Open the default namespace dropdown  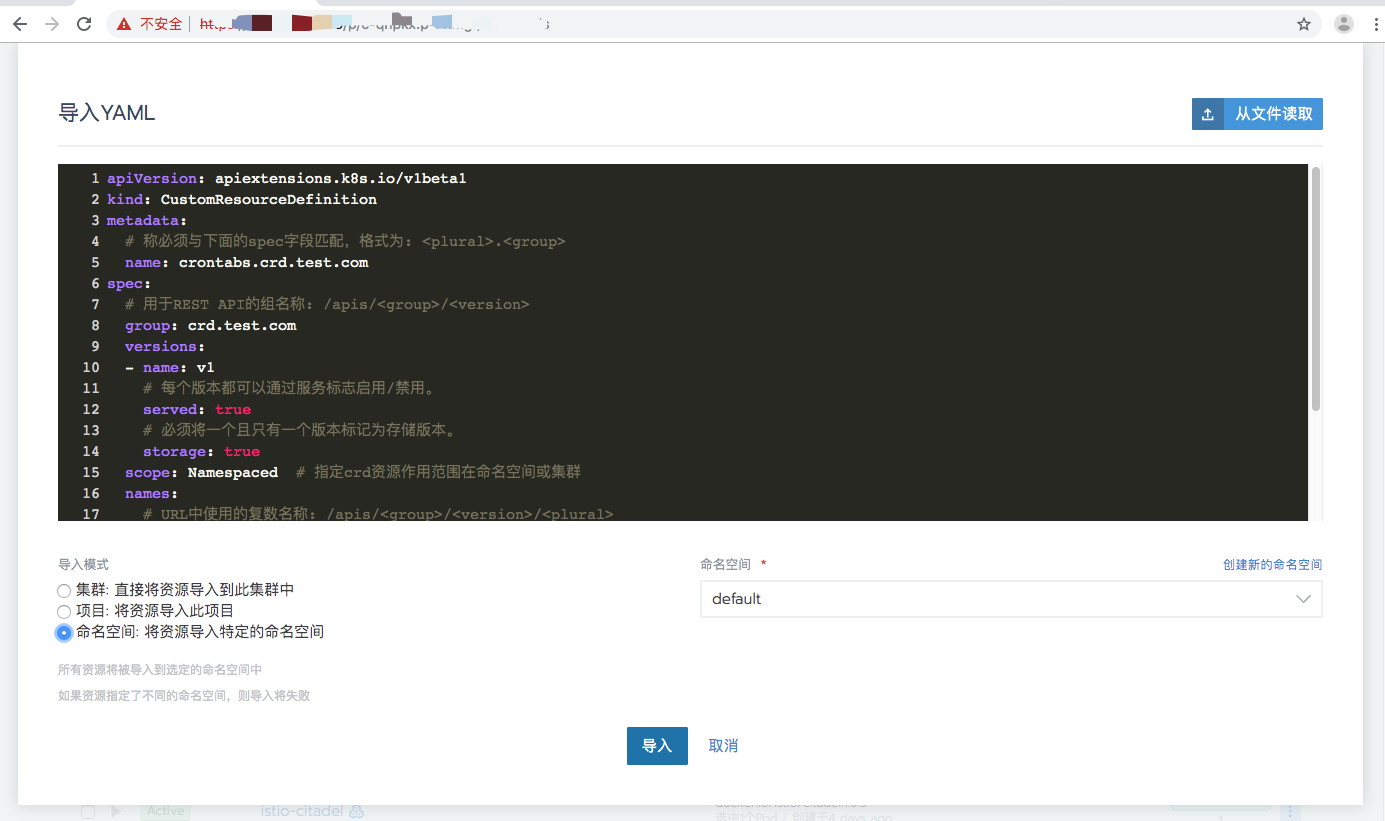point(1011,599)
